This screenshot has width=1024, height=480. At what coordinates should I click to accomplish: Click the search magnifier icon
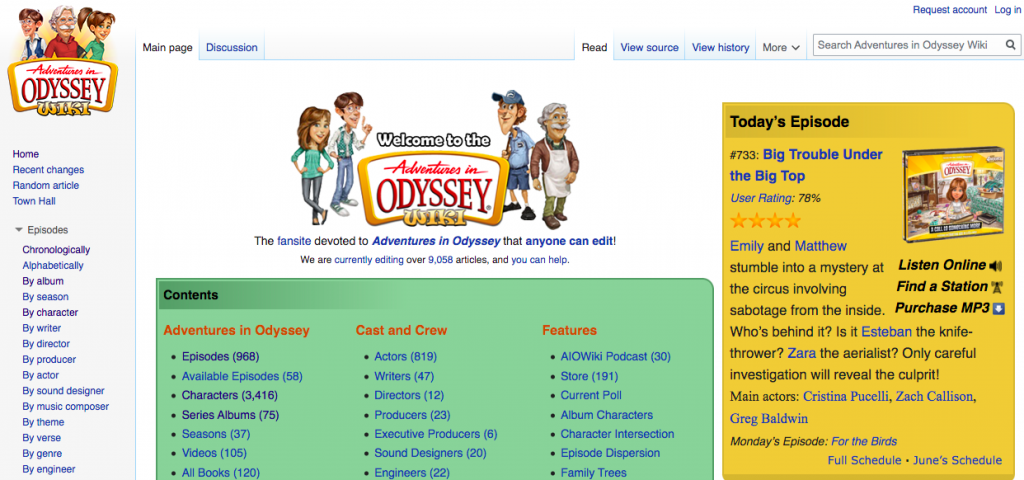1010,45
